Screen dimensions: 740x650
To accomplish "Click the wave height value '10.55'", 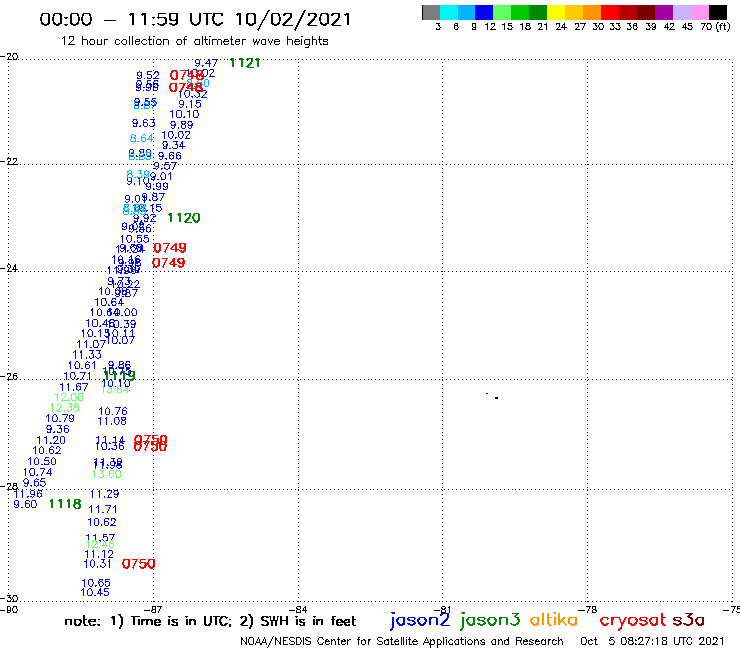I will point(135,239).
